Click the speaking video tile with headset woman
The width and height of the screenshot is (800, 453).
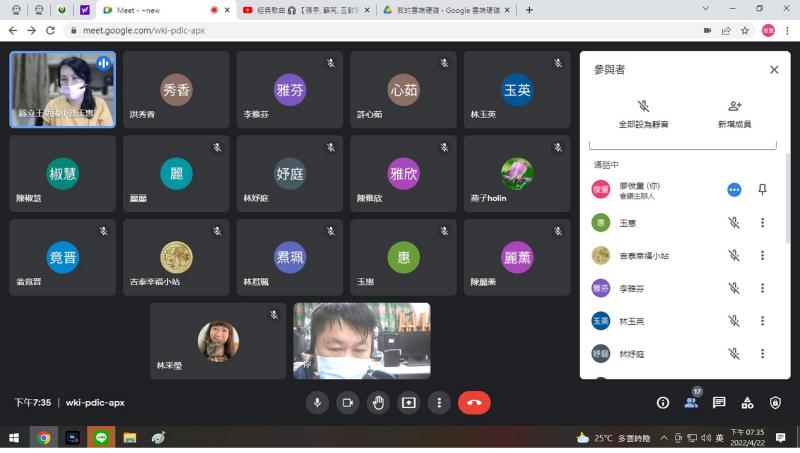coord(63,89)
